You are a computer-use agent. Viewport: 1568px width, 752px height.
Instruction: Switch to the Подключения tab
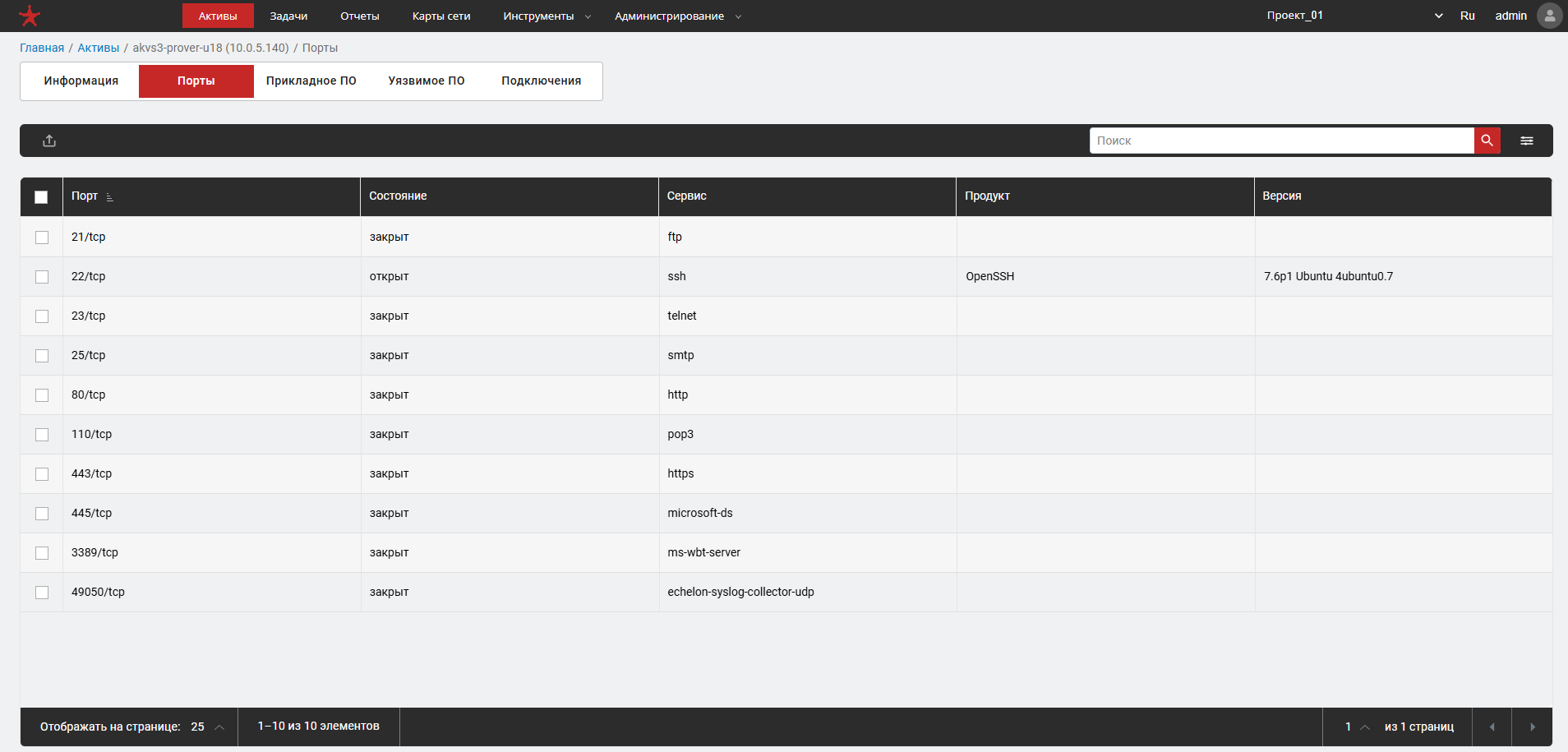coord(542,81)
